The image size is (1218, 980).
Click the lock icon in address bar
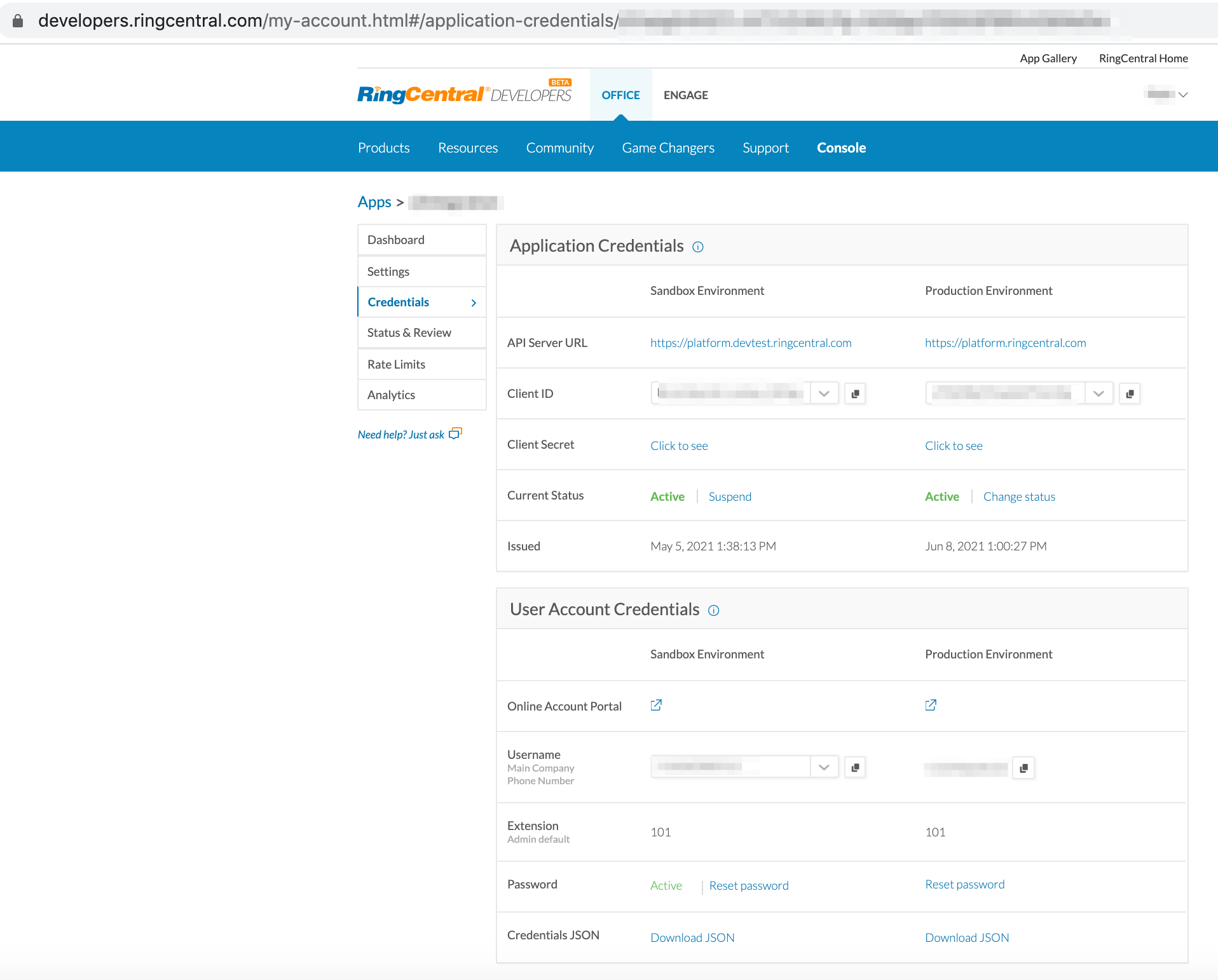18,21
